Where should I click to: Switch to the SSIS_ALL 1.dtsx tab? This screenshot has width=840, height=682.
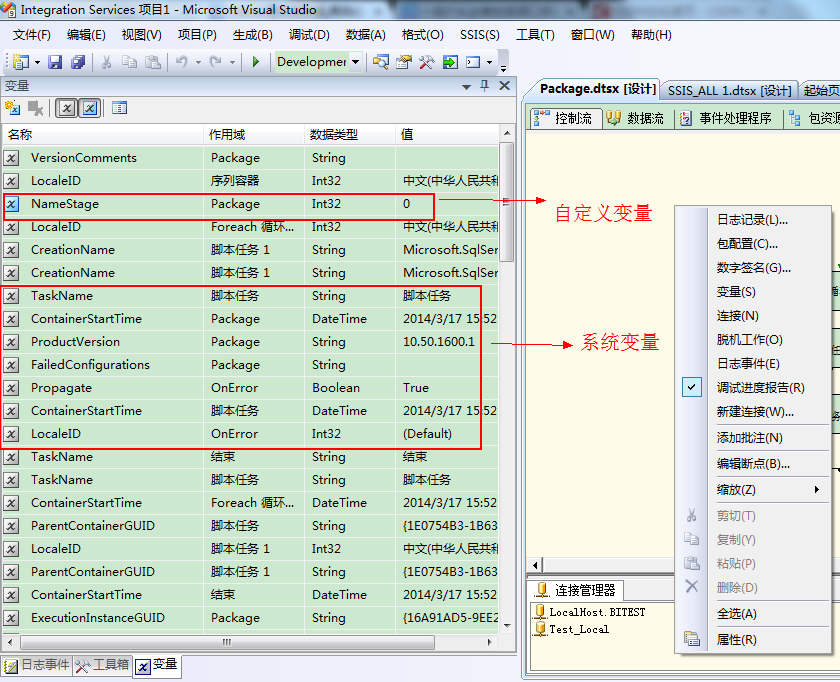729,90
